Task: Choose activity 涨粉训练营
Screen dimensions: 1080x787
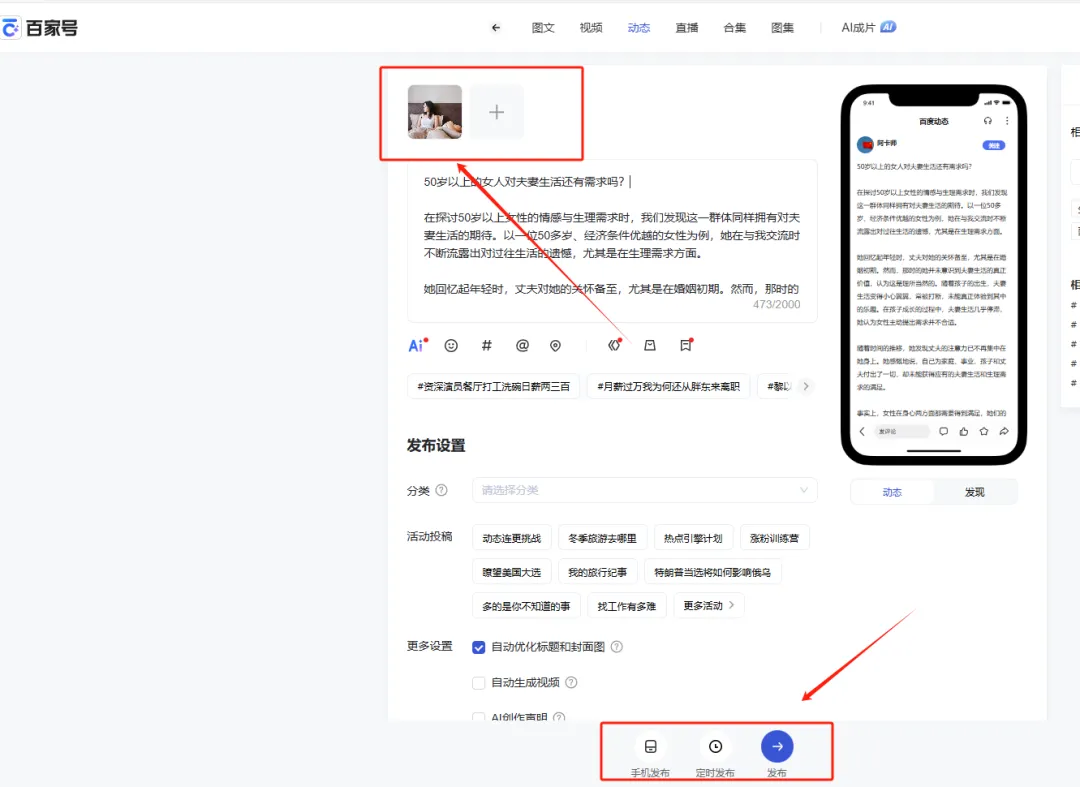Action: (x=774, y=538)
